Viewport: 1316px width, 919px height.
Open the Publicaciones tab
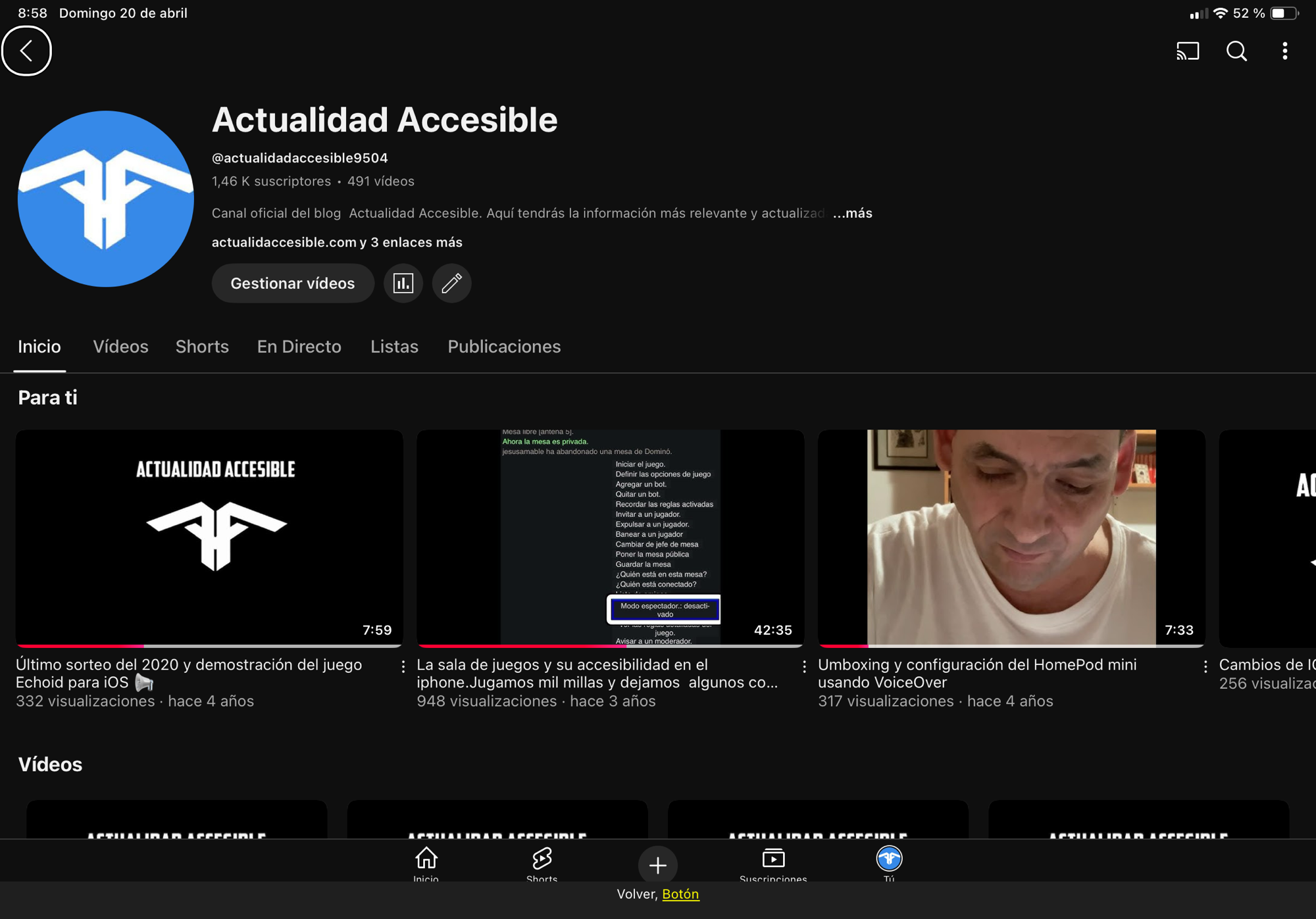[x=504, y=347]
